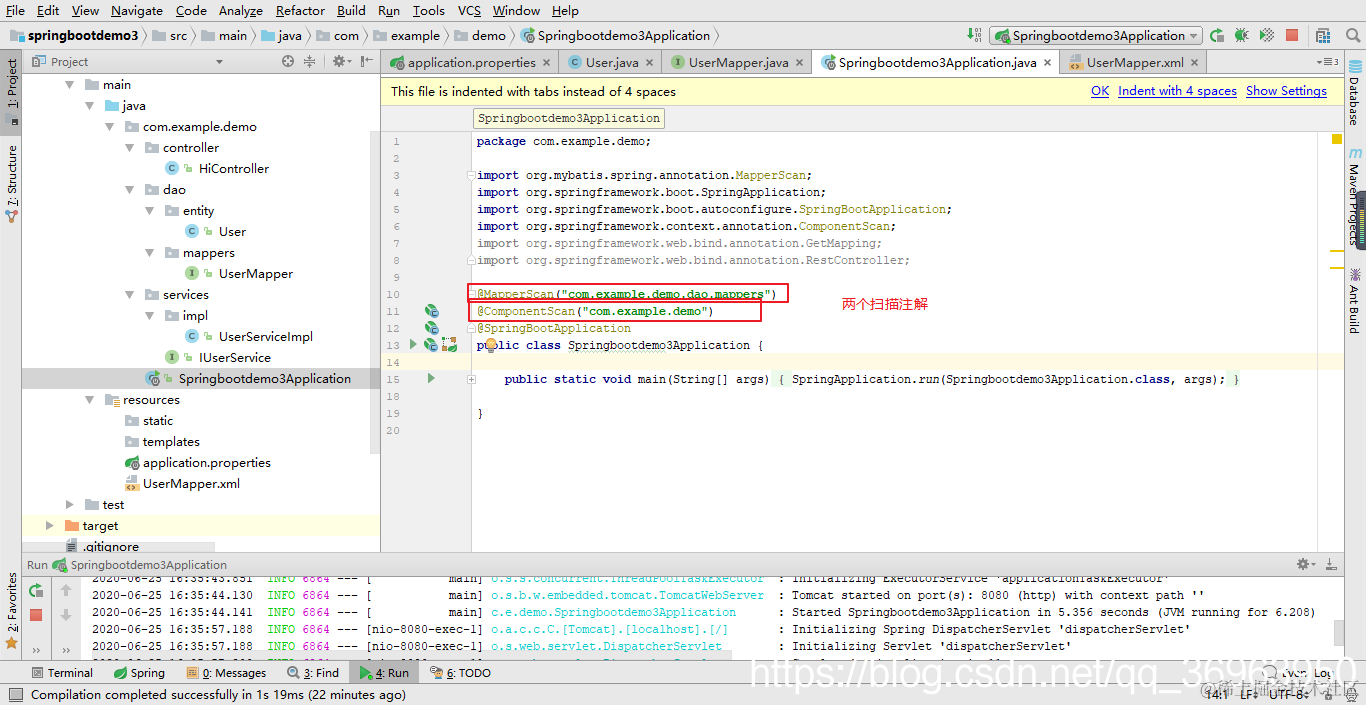The height and width of the screenshot is (705, 1366).
Task: Collapse the main folder
Action: click(x=71, y=85)
